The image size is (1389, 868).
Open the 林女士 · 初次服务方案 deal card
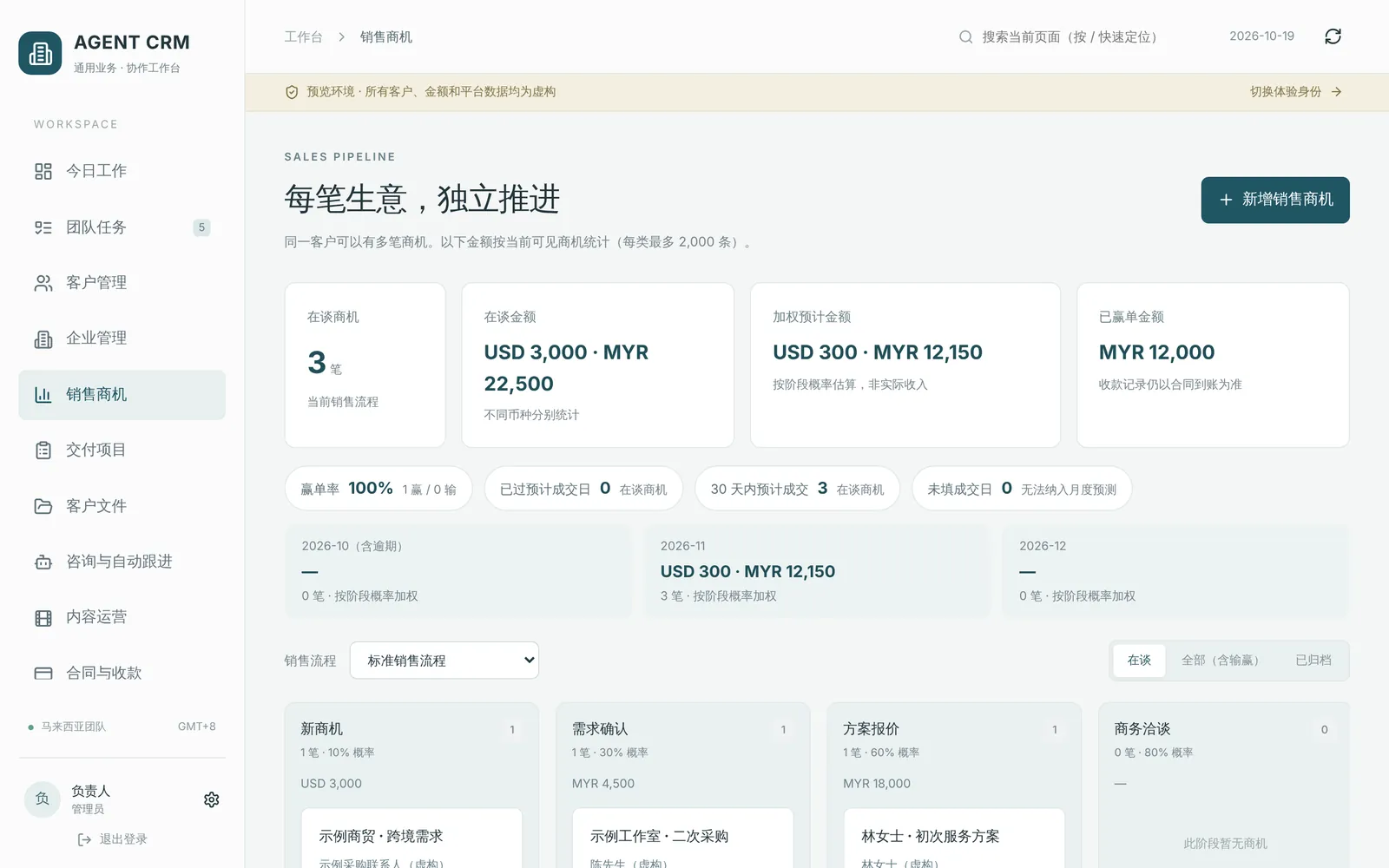click(x=954, y=838)
